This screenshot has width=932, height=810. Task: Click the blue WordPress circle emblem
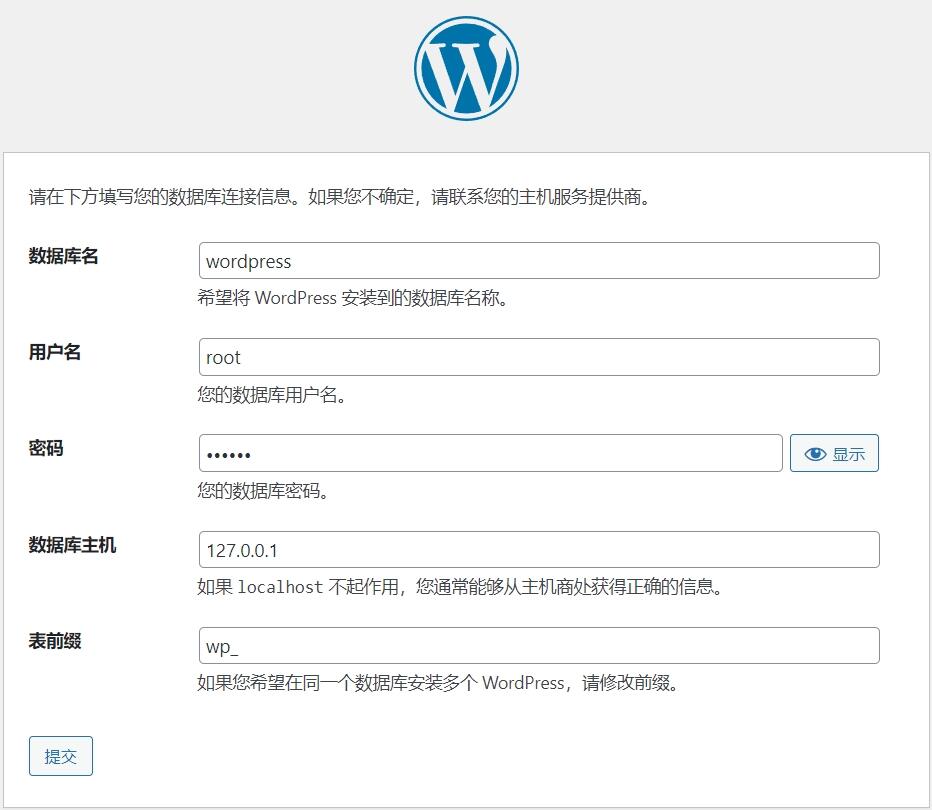(465, 67)
